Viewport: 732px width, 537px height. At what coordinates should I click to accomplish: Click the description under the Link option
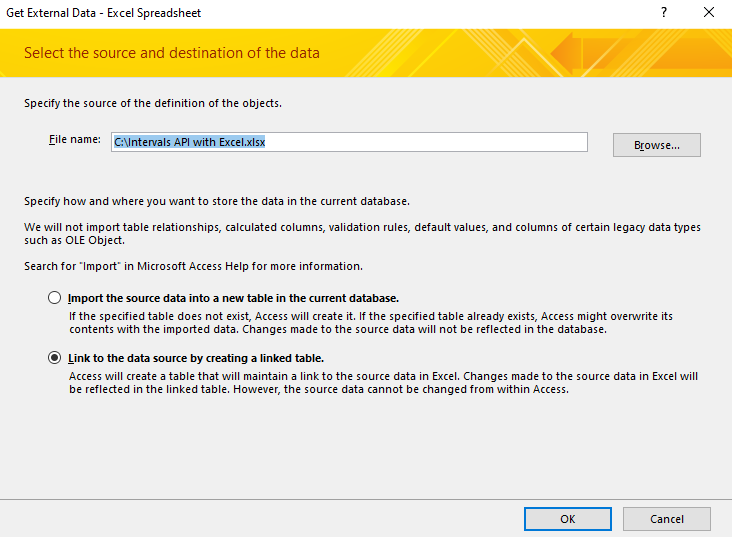point(383,383)
